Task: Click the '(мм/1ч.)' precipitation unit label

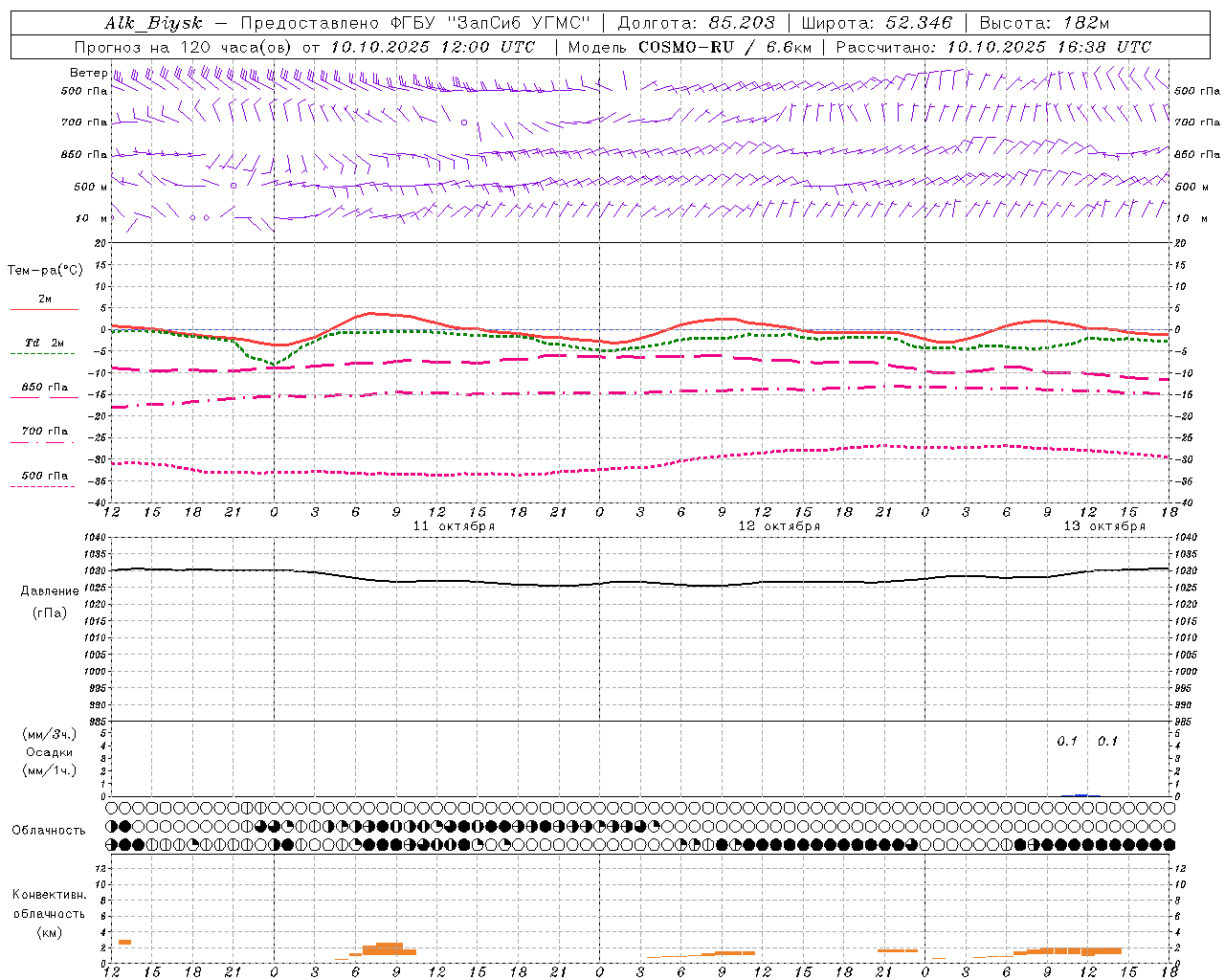Action: coord(49,770)
